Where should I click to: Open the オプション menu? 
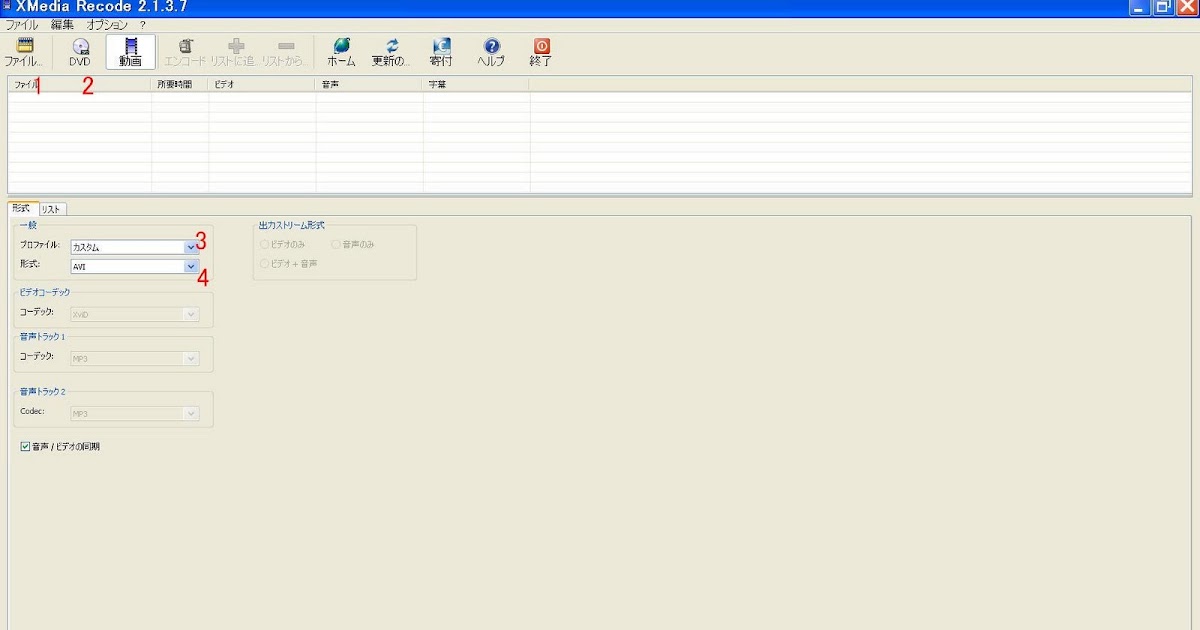[107, 24]
